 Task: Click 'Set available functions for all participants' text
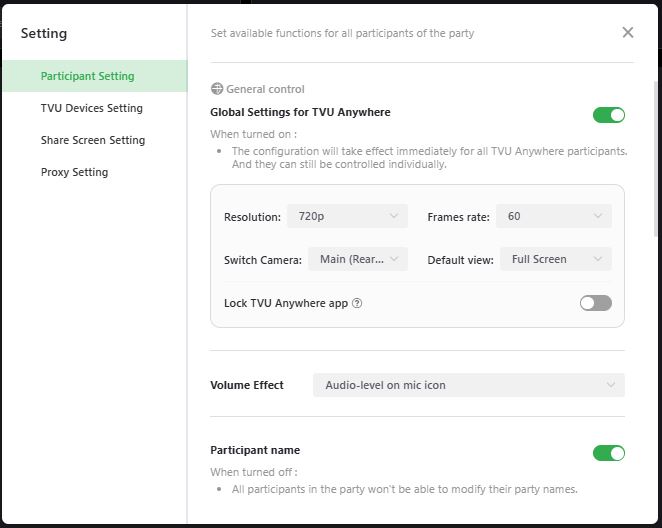pyautogui.click(x=342, y=33)
